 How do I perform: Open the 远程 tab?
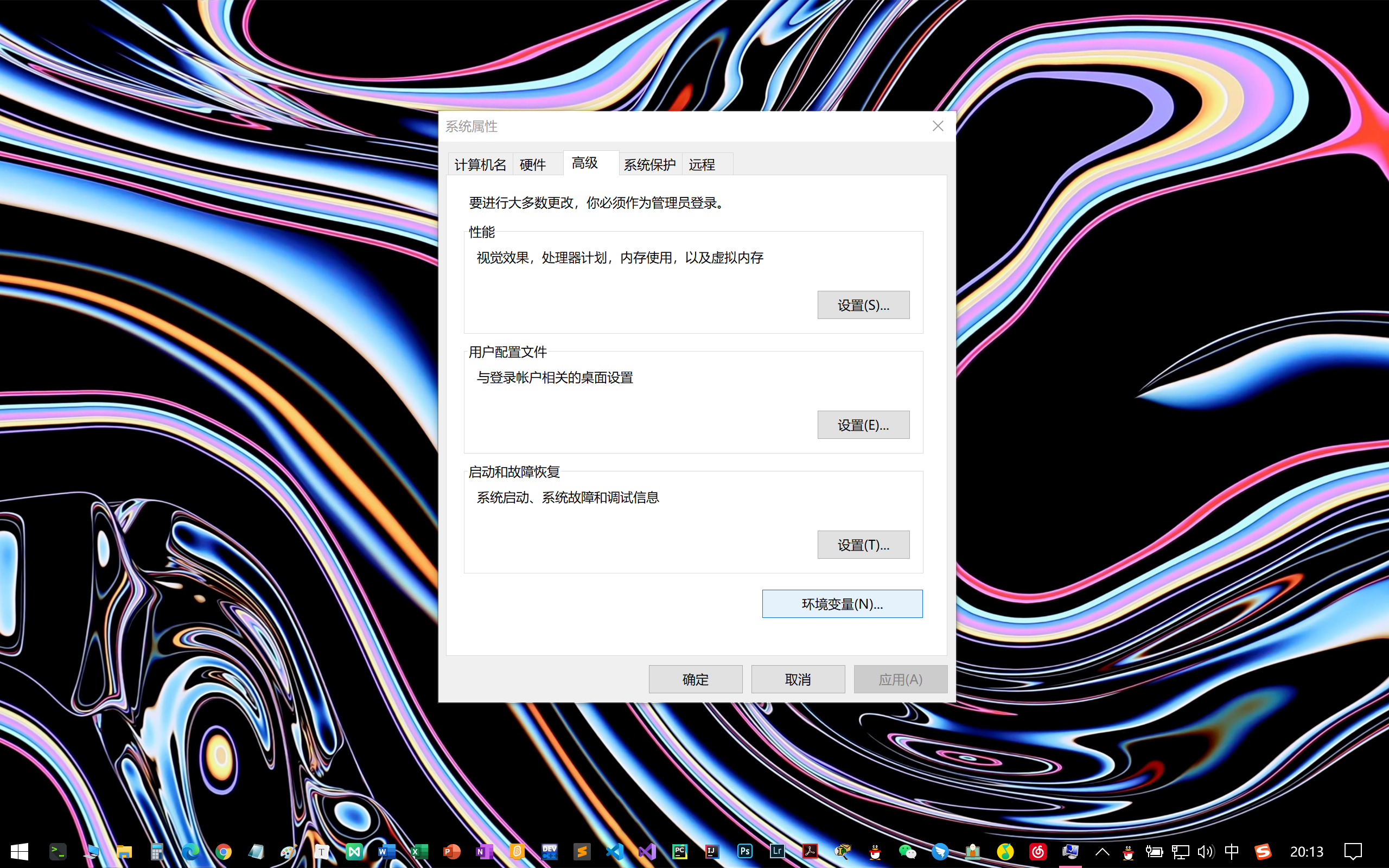pyautogui.click(x=702, y=165)
